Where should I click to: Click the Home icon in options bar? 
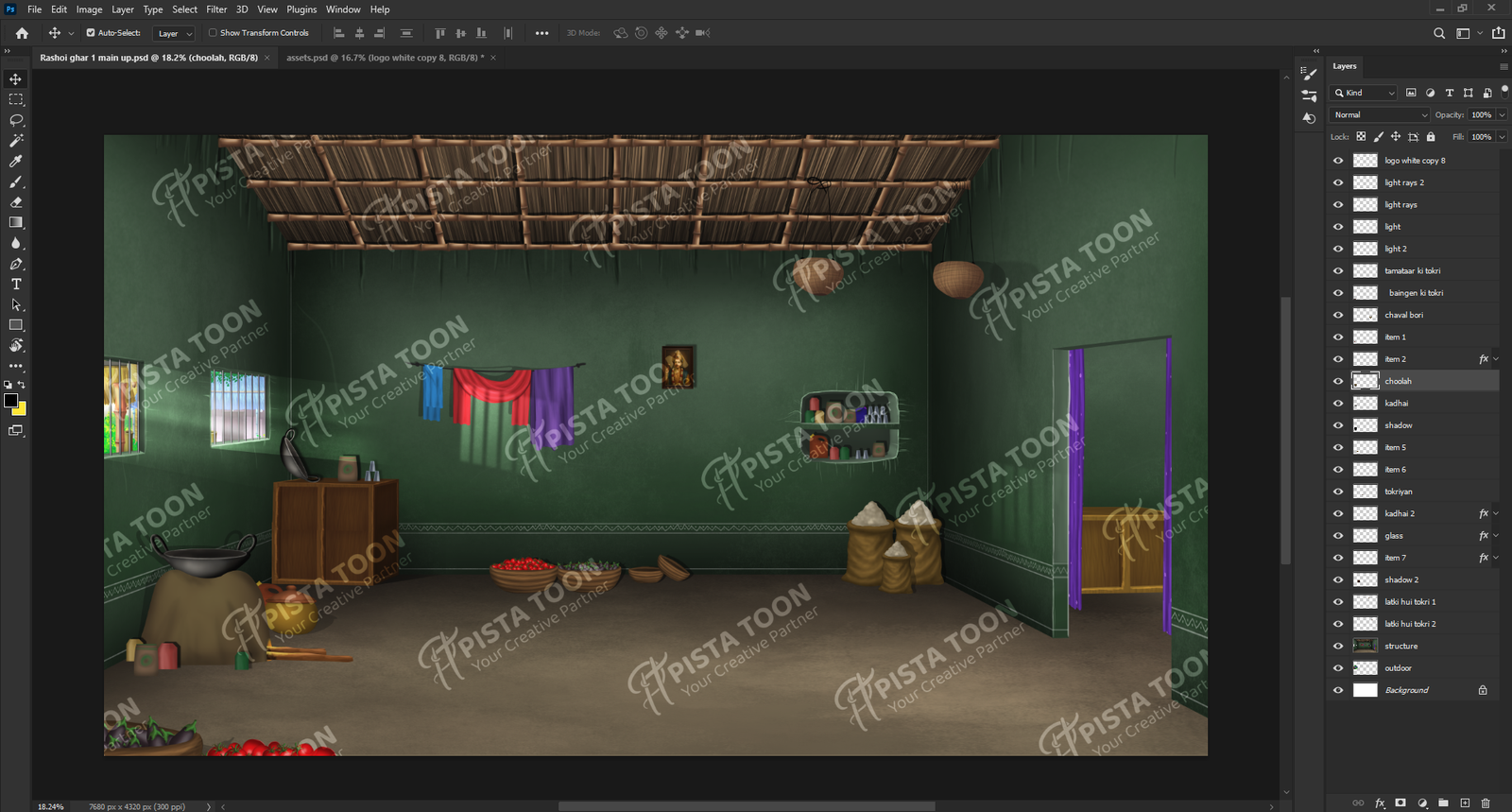[x=22, y=33]
